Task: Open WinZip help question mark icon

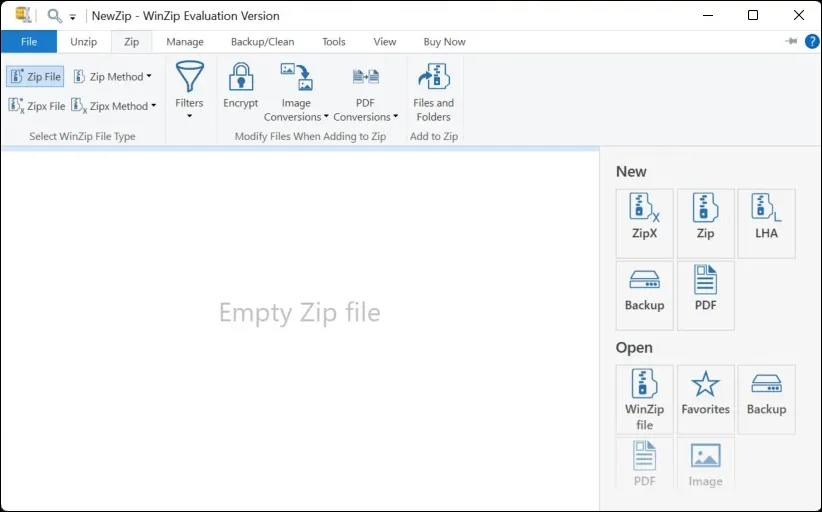Action: [x=812, y=41]
